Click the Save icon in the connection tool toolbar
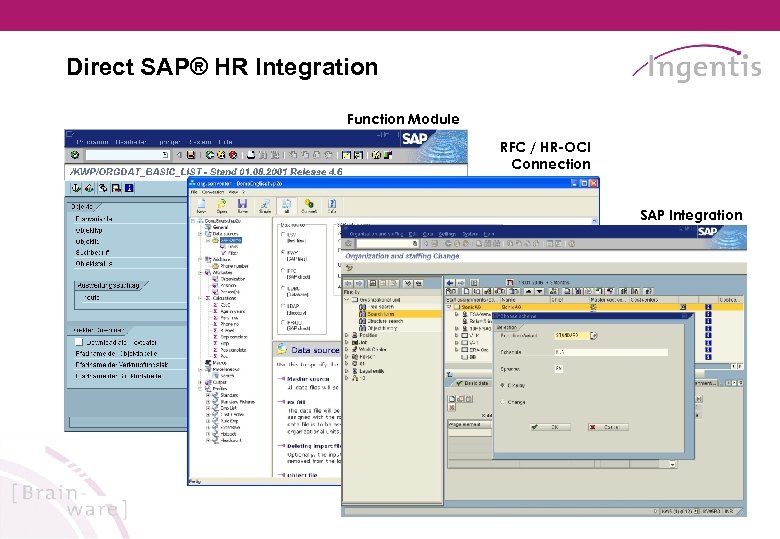 click(242, 205)
